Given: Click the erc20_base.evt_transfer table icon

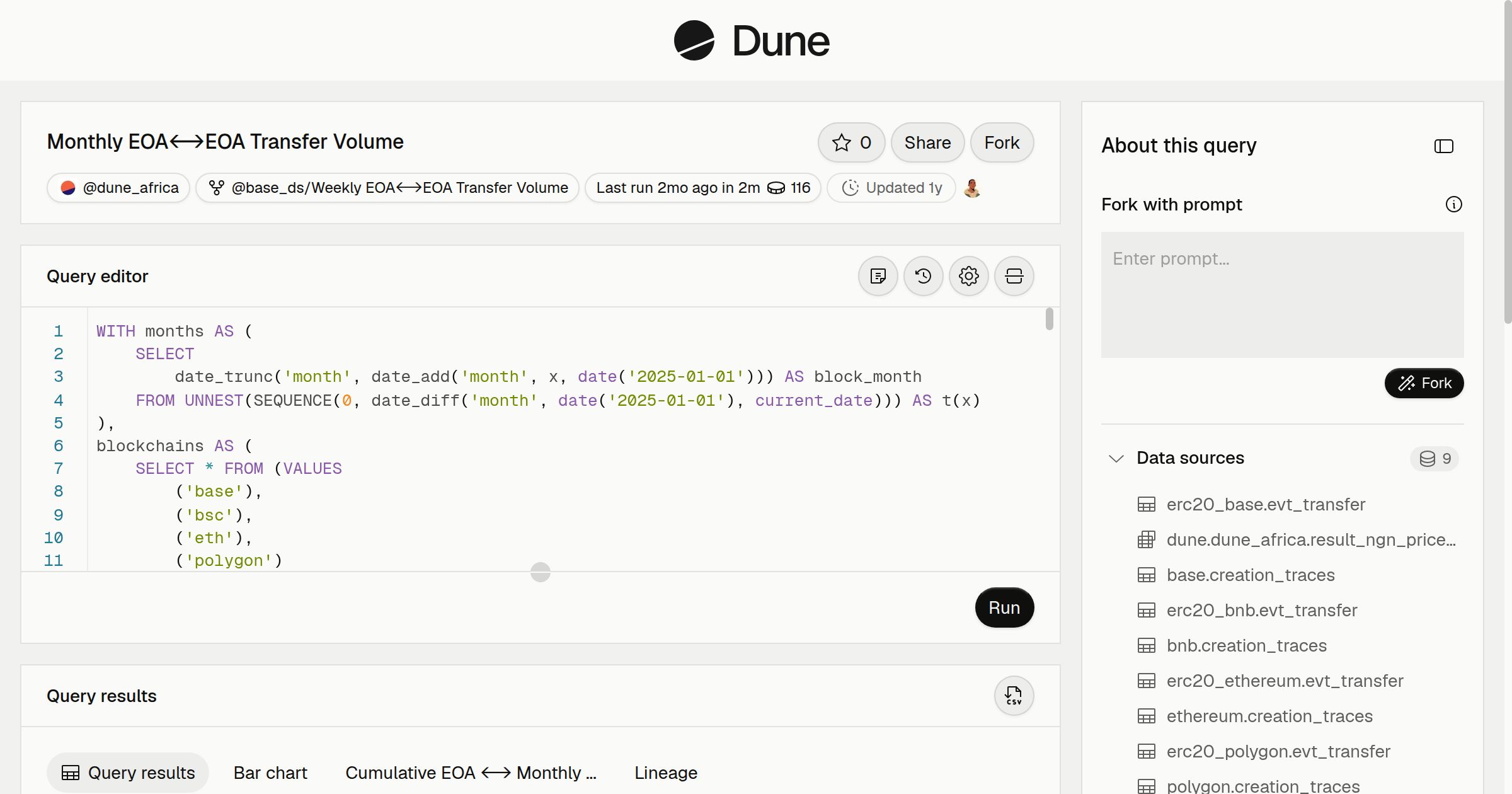Looking at the screenshot, I should point(1146,504).
